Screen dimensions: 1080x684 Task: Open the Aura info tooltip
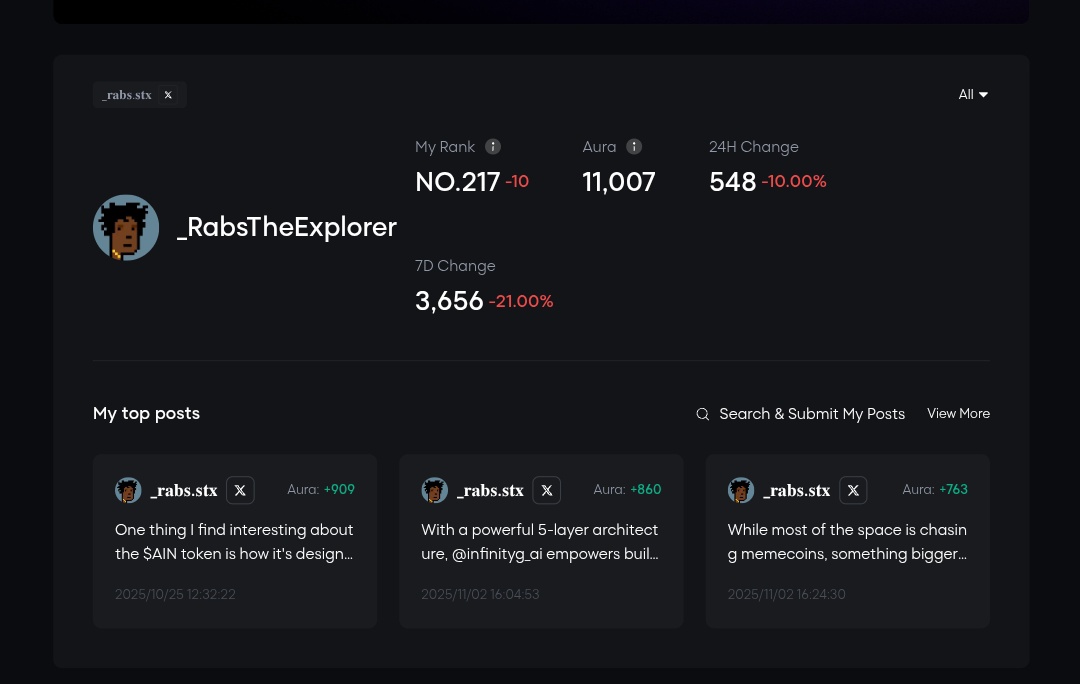point(634,146)
